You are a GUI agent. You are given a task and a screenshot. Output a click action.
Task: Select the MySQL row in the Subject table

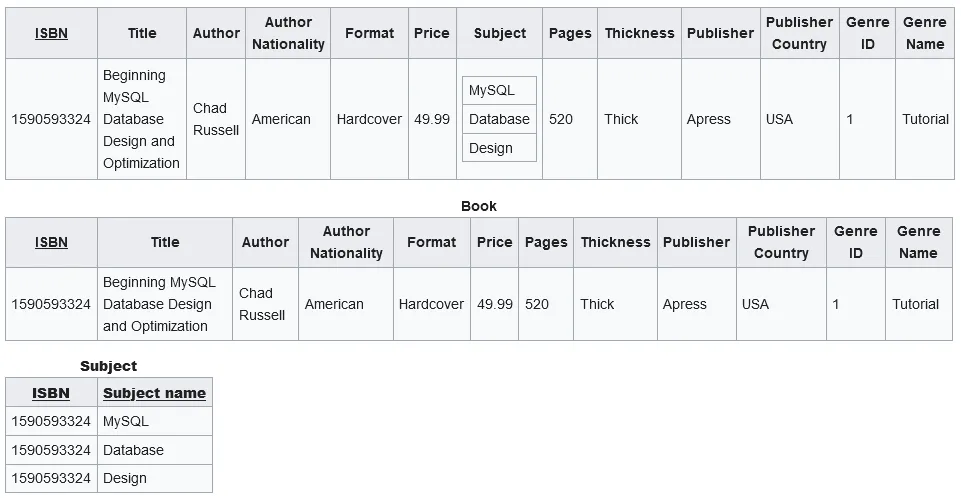[126, 421]
